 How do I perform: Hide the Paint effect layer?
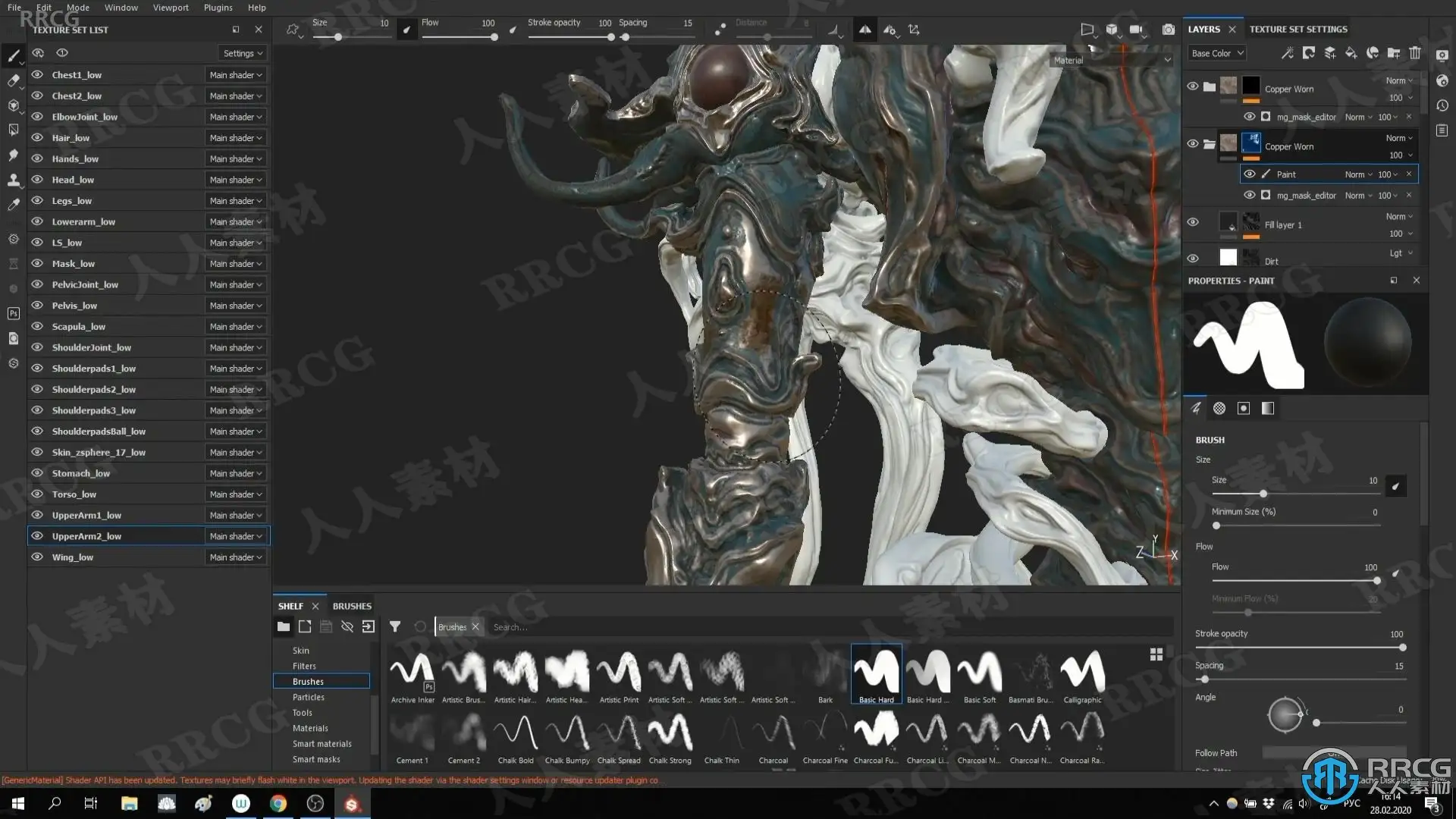(1250, 174)
